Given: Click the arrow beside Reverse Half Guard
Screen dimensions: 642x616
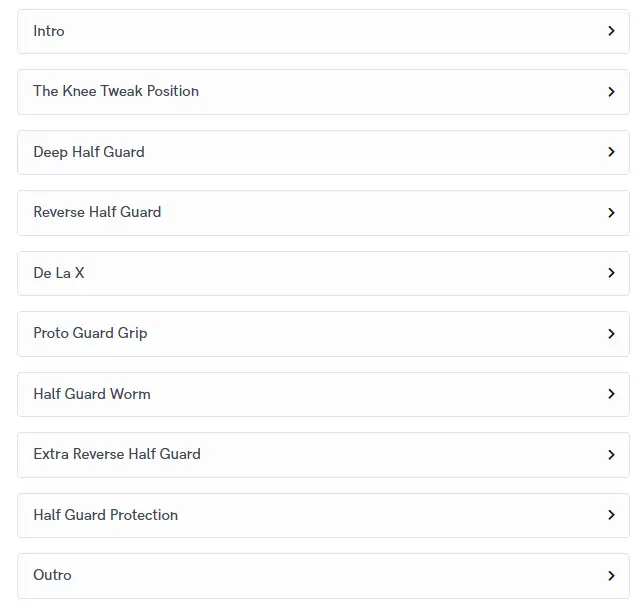Looking at the screenshot, I should click(x=611, y=213).
